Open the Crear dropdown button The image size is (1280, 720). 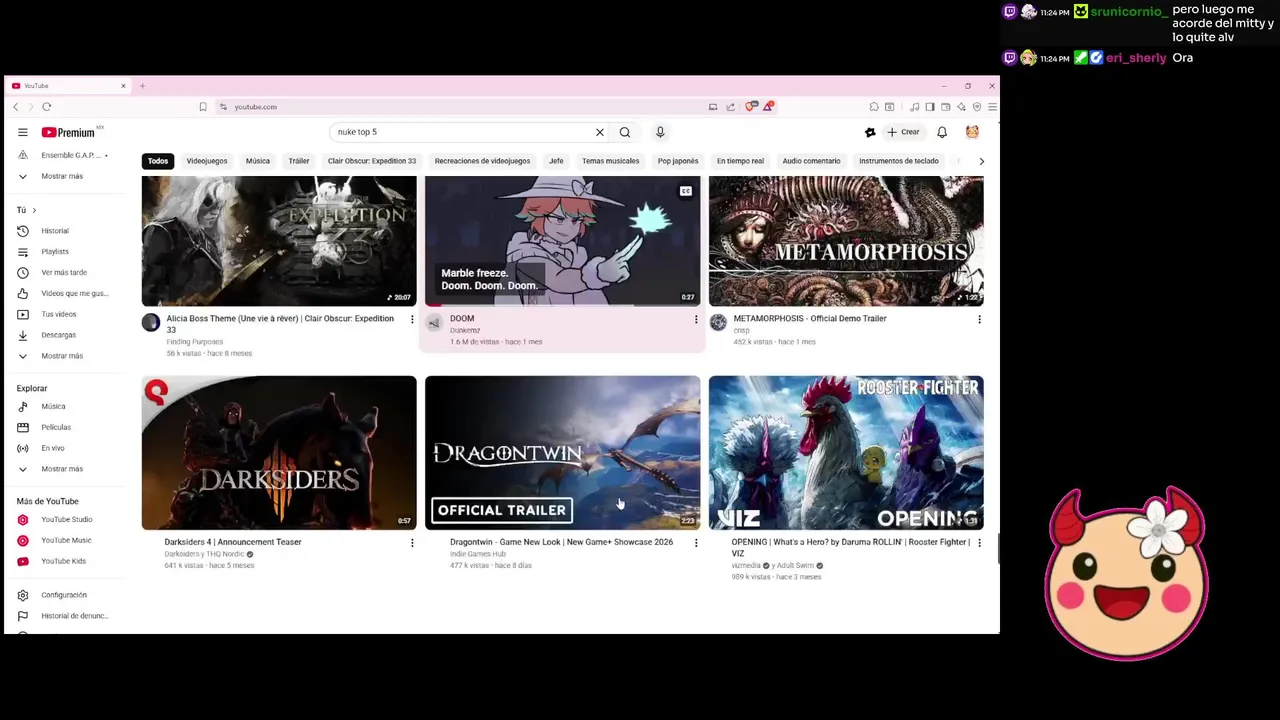click(x=903, y=132)
